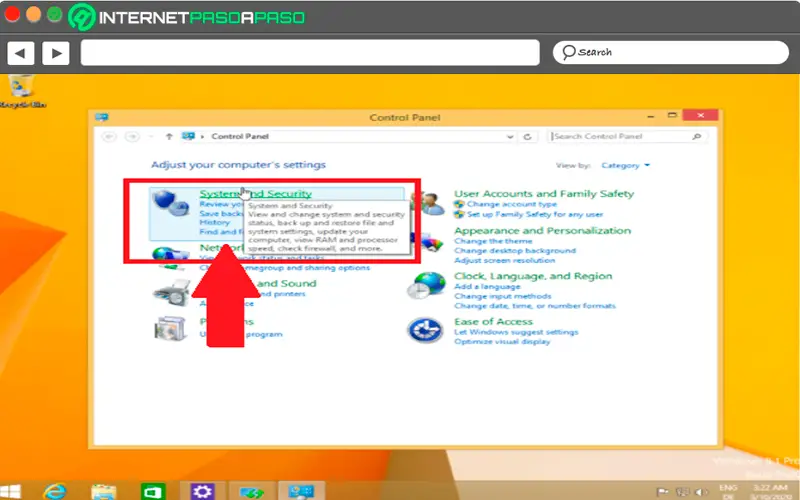The height and width of the screenshot is (500, 800).
Task: Open the recent locations arrow beside forward button
Action: click(151, 137)
